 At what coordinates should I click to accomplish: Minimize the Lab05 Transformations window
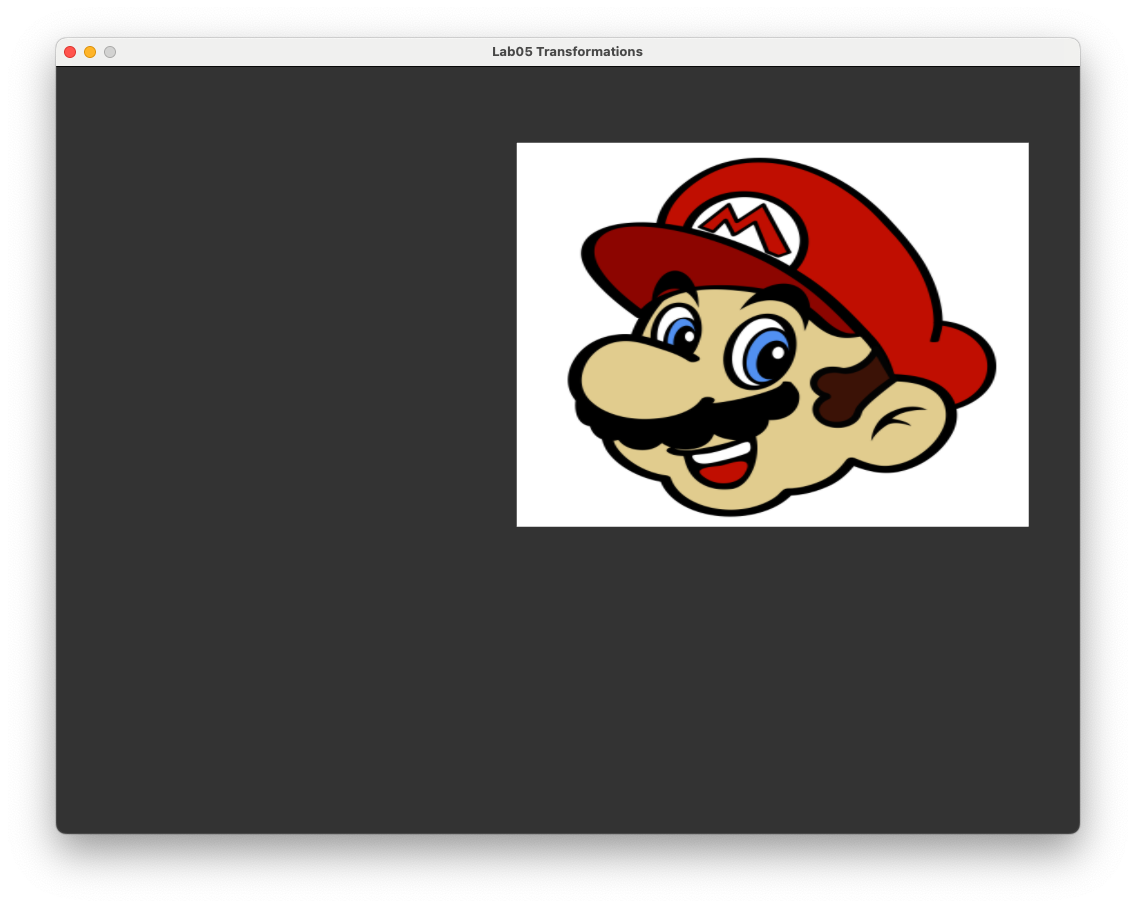[x=90, y=52]
